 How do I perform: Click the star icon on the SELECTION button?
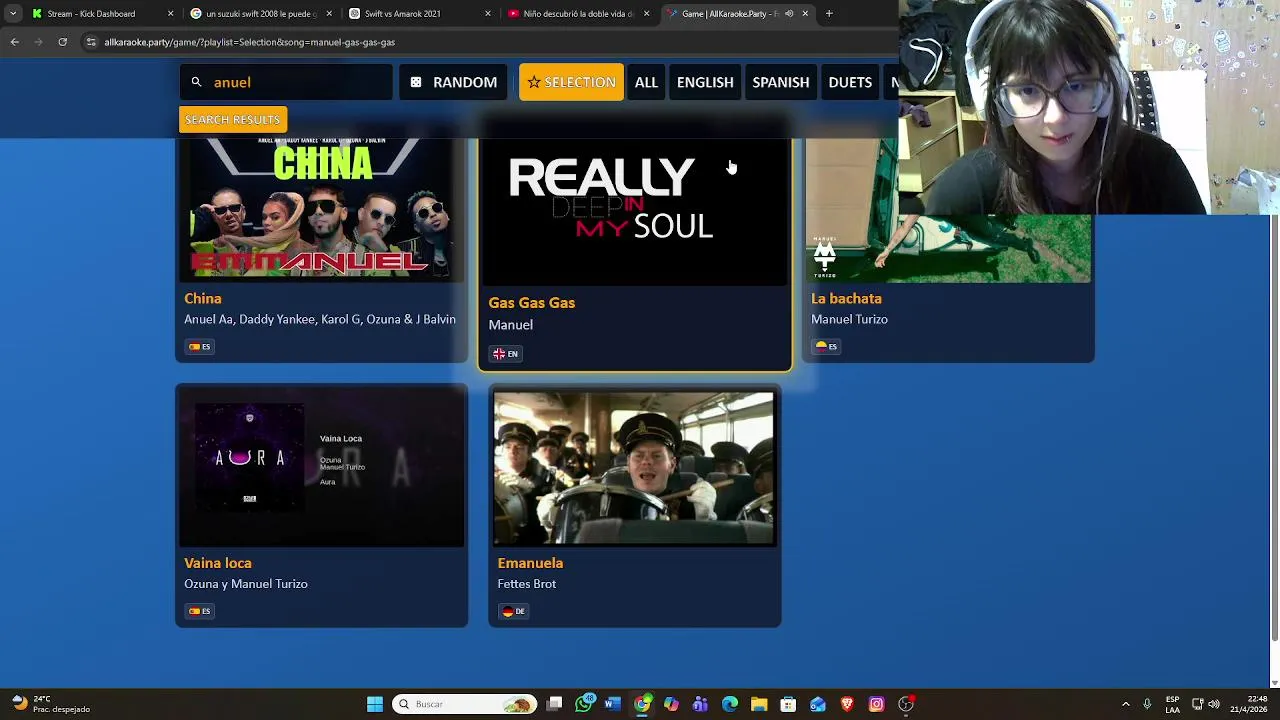[534, 82]
